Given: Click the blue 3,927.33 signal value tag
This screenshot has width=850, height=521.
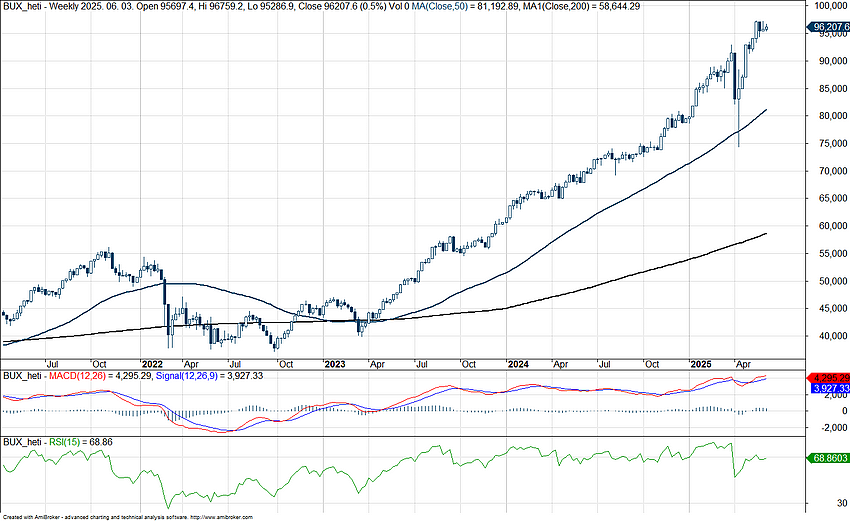Looking at the screenshot, I should (x=830, y=389).
